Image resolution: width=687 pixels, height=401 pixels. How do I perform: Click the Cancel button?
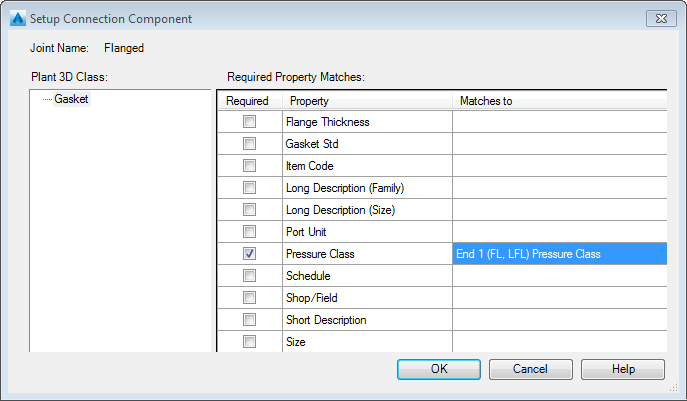click(x=530, y=369)
